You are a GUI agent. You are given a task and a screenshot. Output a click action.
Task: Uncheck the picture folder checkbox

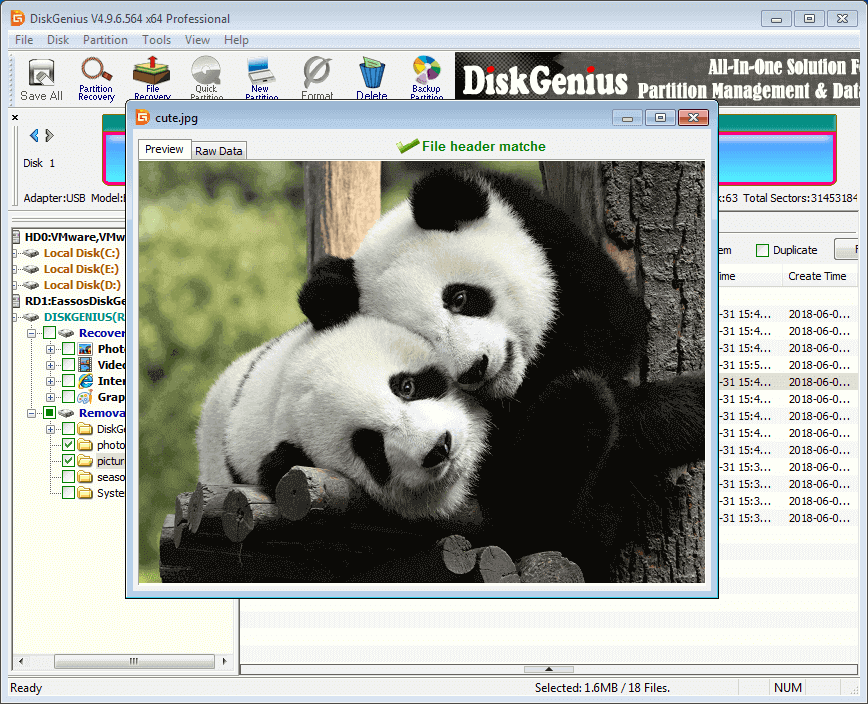pyautogui.click(x=69, y=461)
